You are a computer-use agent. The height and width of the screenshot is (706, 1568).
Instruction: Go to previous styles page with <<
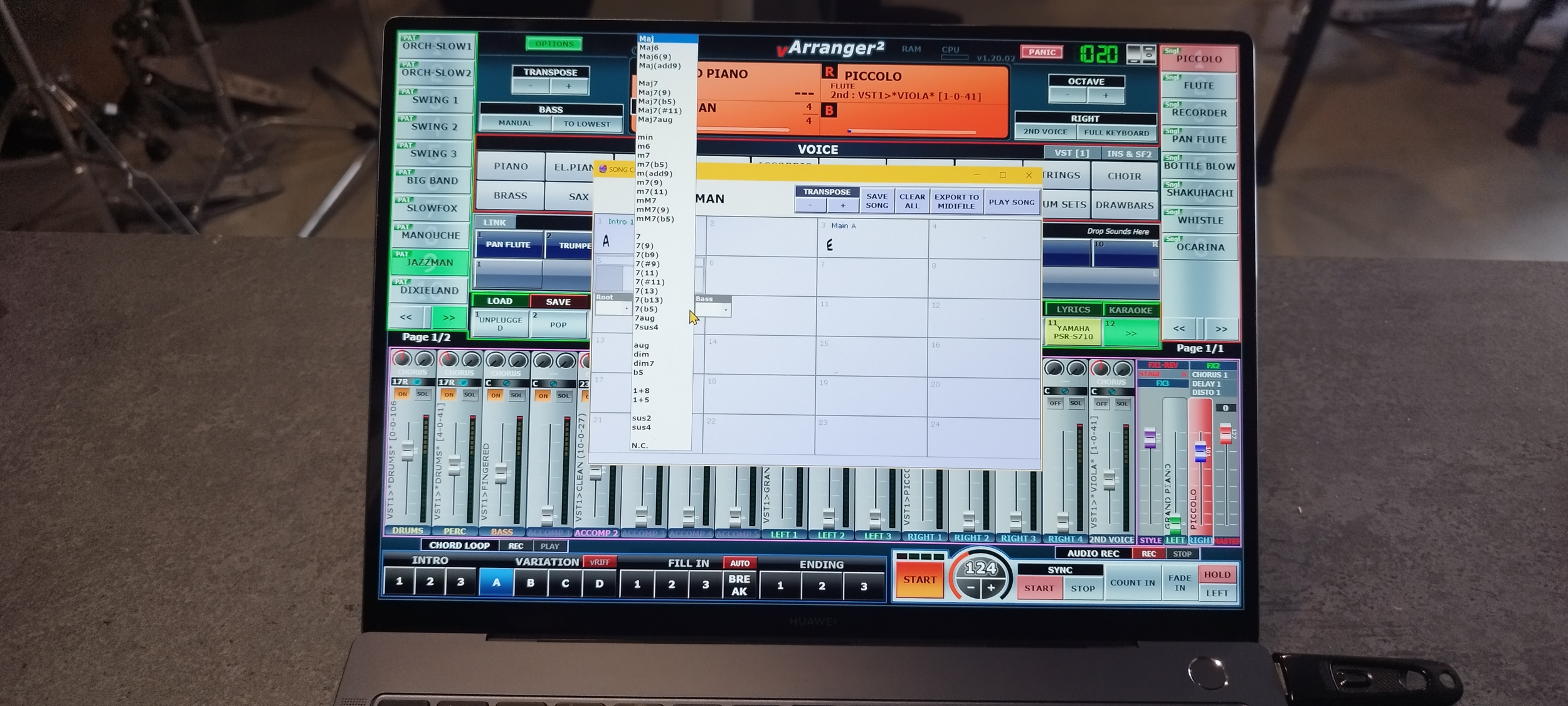pyautogui.click(x=406, y=317)
